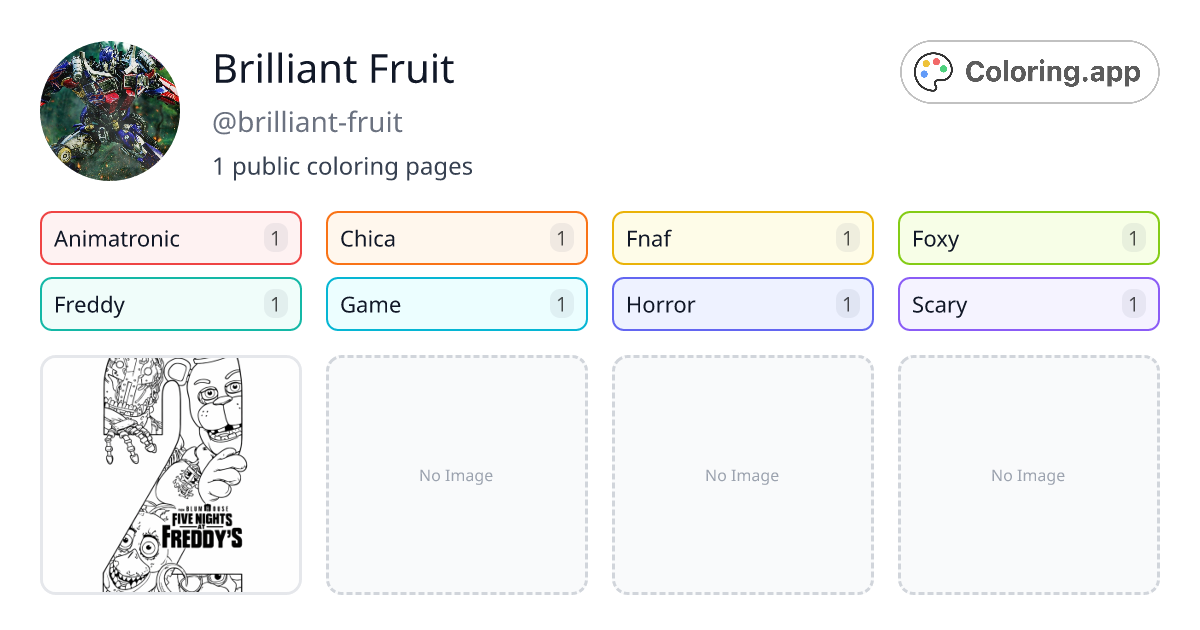1200x630 pixels.
Task: Click the @brilliant-fruit username link
Action: click(x=307, y=122)
